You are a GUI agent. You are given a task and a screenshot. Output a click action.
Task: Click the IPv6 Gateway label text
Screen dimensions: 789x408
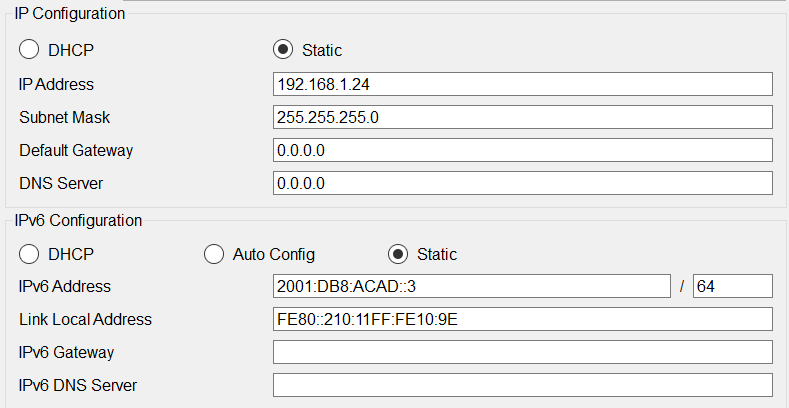[x=66, y=353]
